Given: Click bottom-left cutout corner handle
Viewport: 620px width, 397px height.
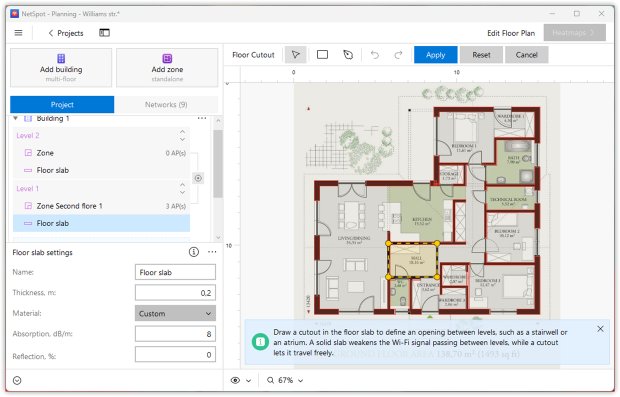Looking at the screenshot, I should pos(389,277).
